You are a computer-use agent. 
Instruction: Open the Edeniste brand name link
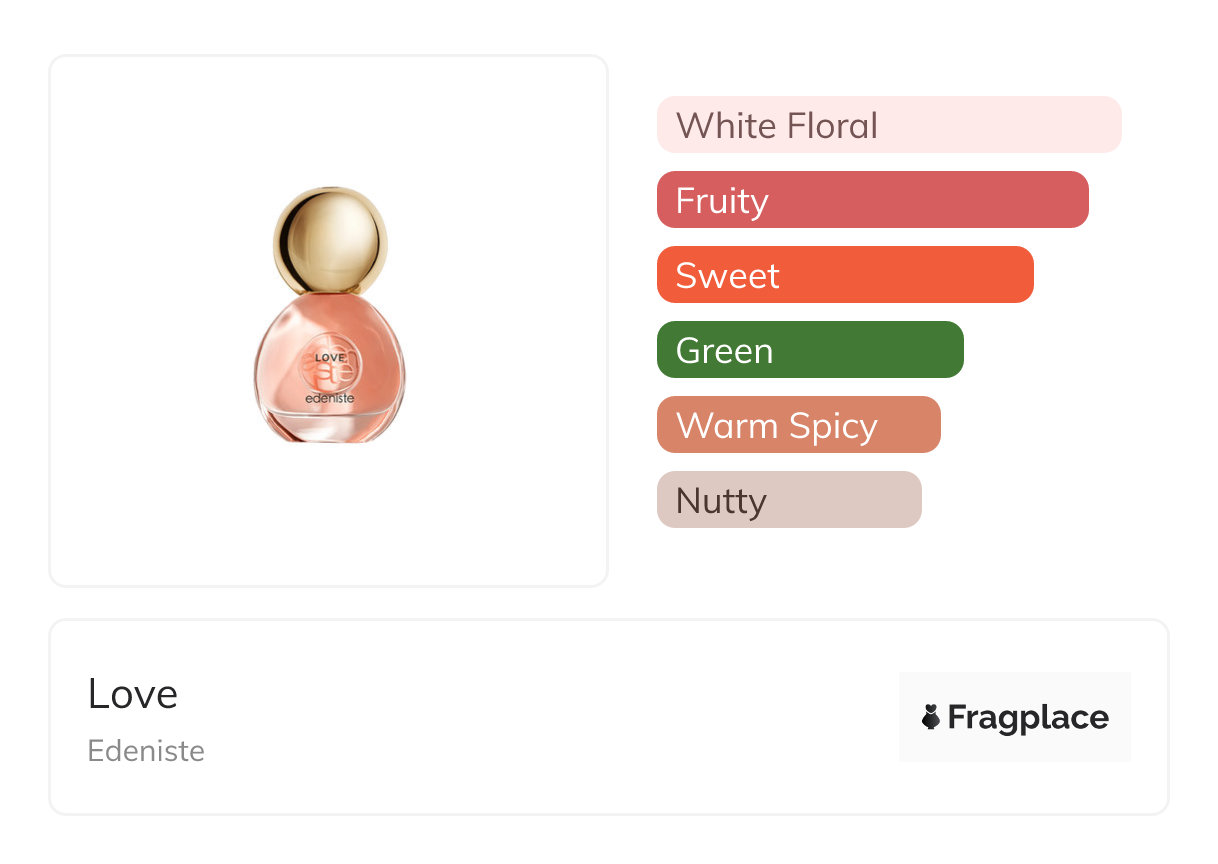click(146, 751)
